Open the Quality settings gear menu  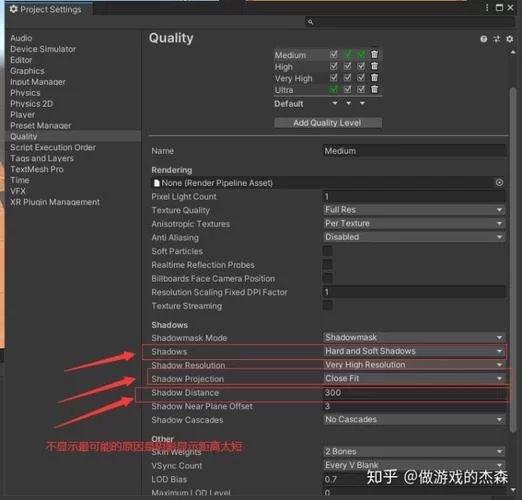pos(509,39)
